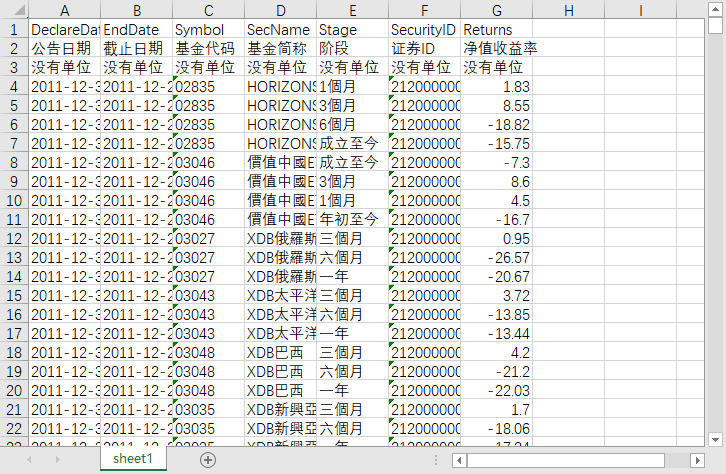Select the Returns value -26.57

(x=496, y=257)
